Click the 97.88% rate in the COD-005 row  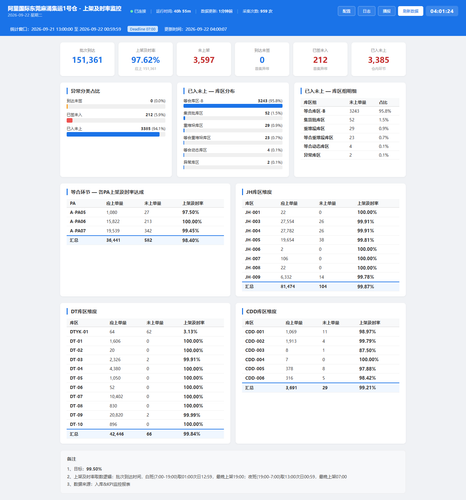pos(367,369)
